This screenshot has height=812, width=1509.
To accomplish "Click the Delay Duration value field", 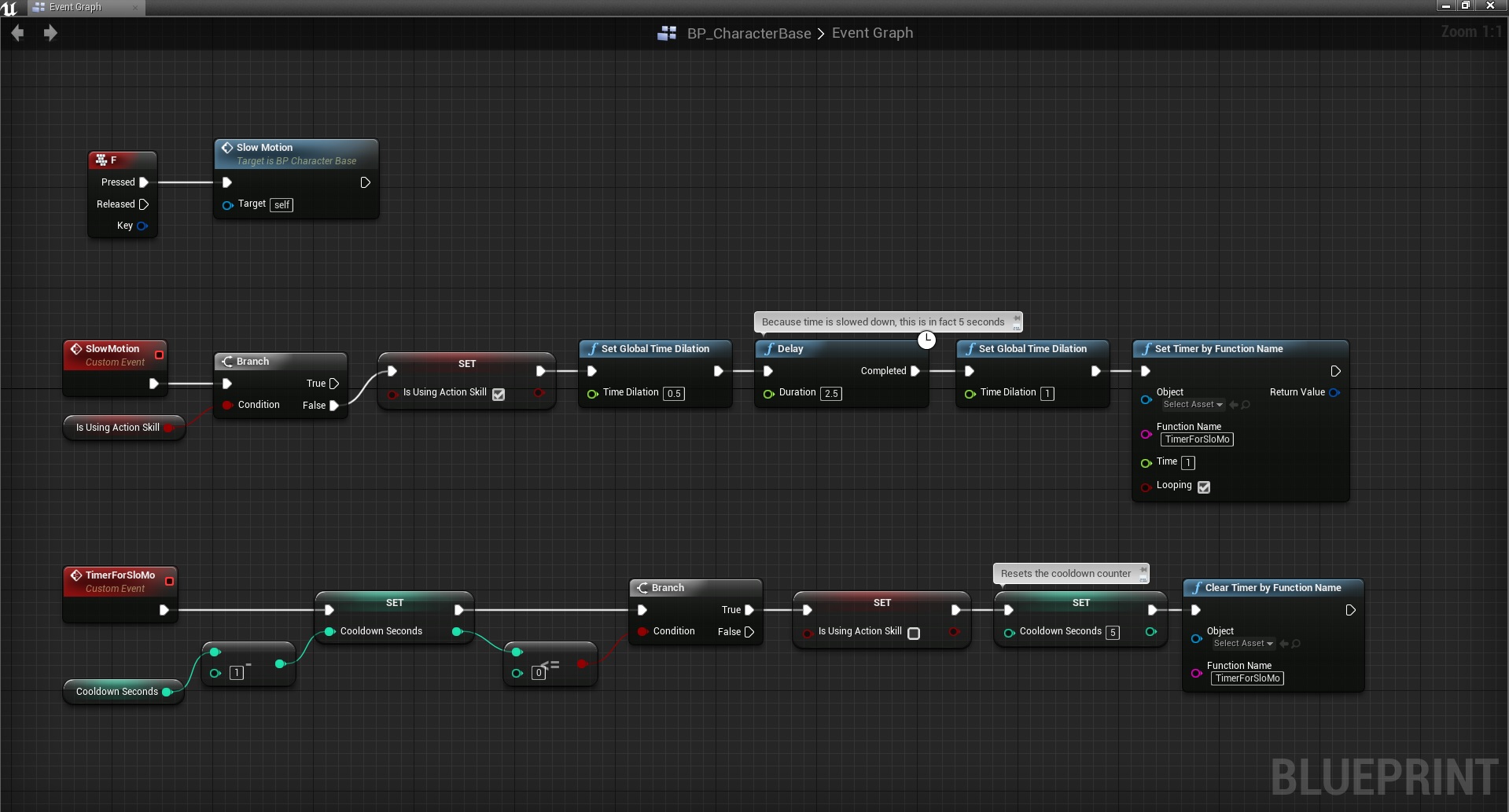I will pos(831,394).
